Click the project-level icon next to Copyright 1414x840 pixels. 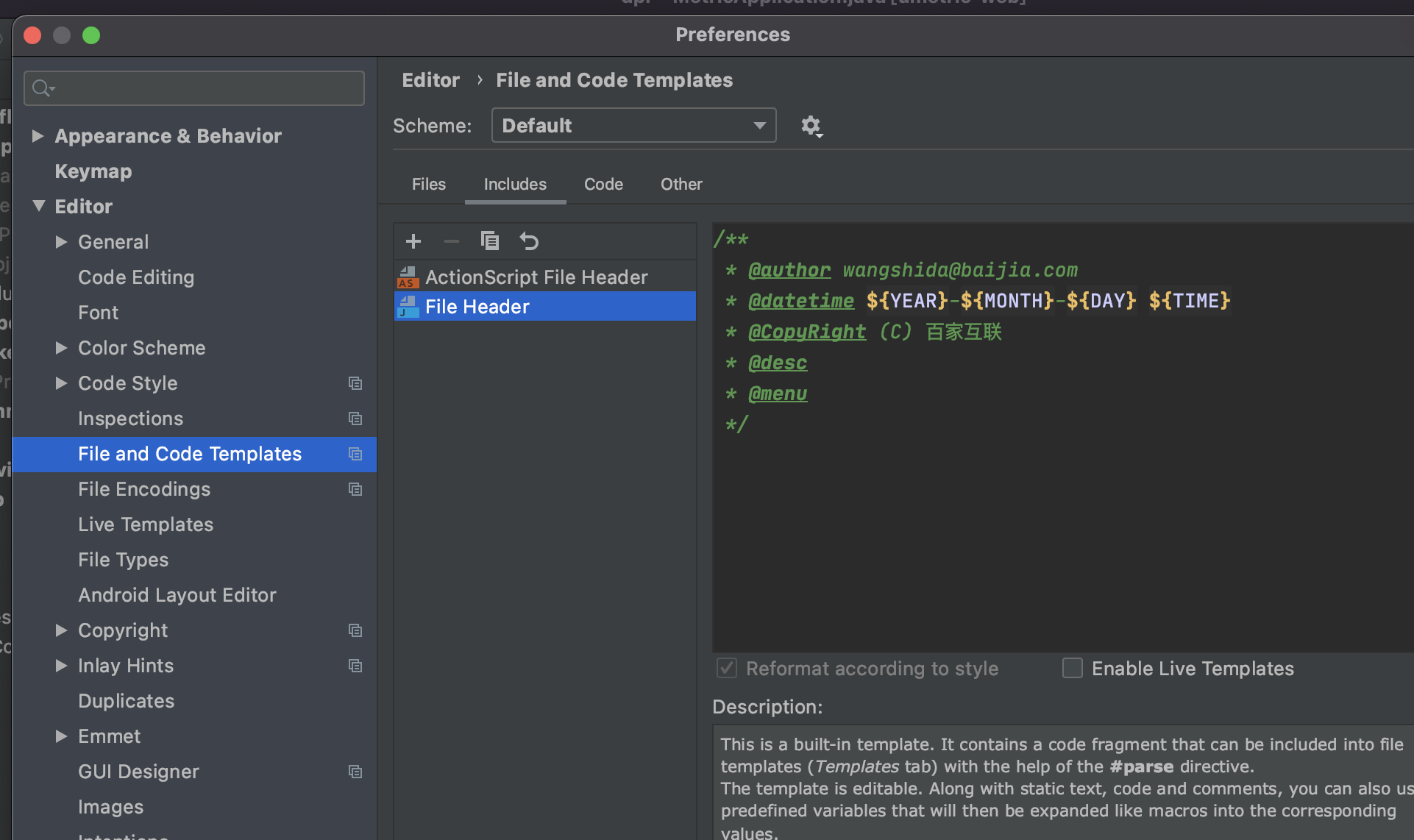[355, 630]
